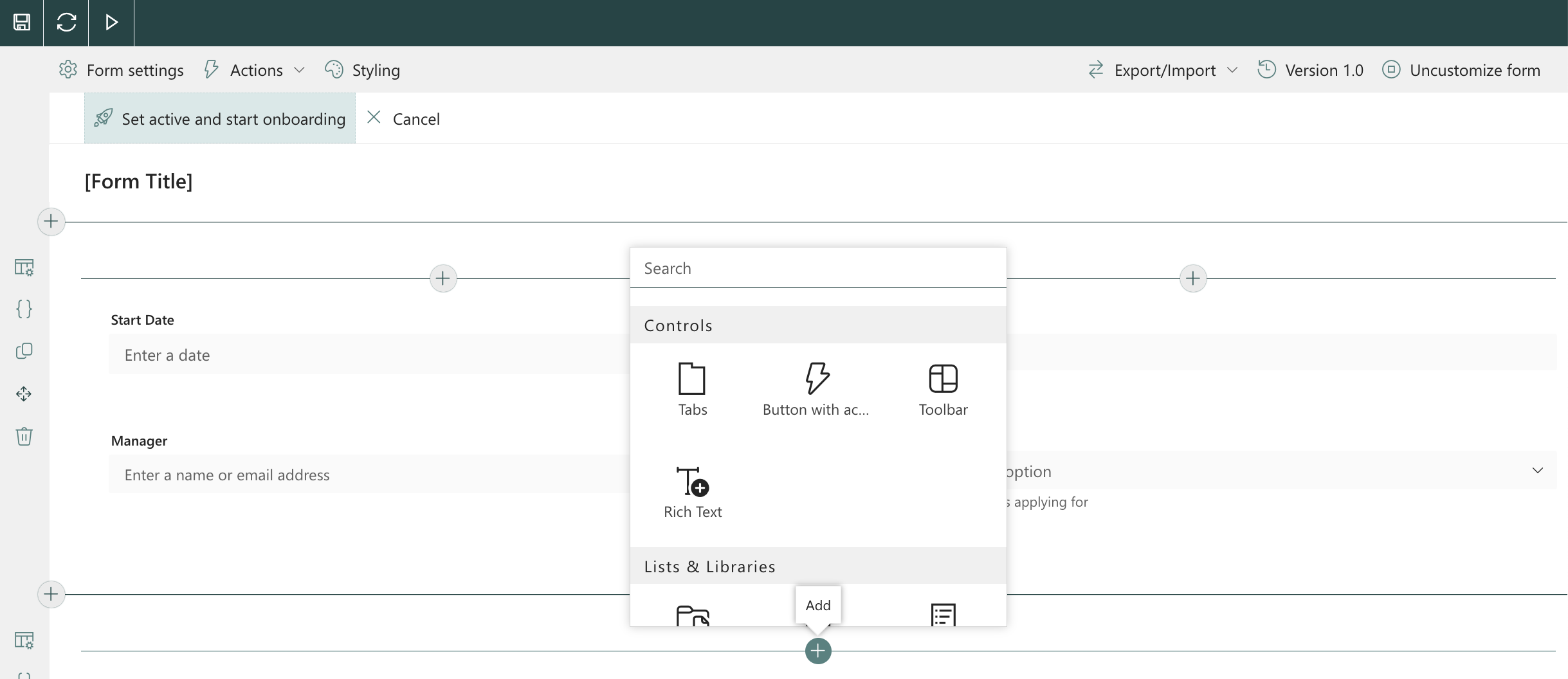The height and width of the screenshot is (679, 1568).
Task: Click the save disk icon
Action: 22,23
